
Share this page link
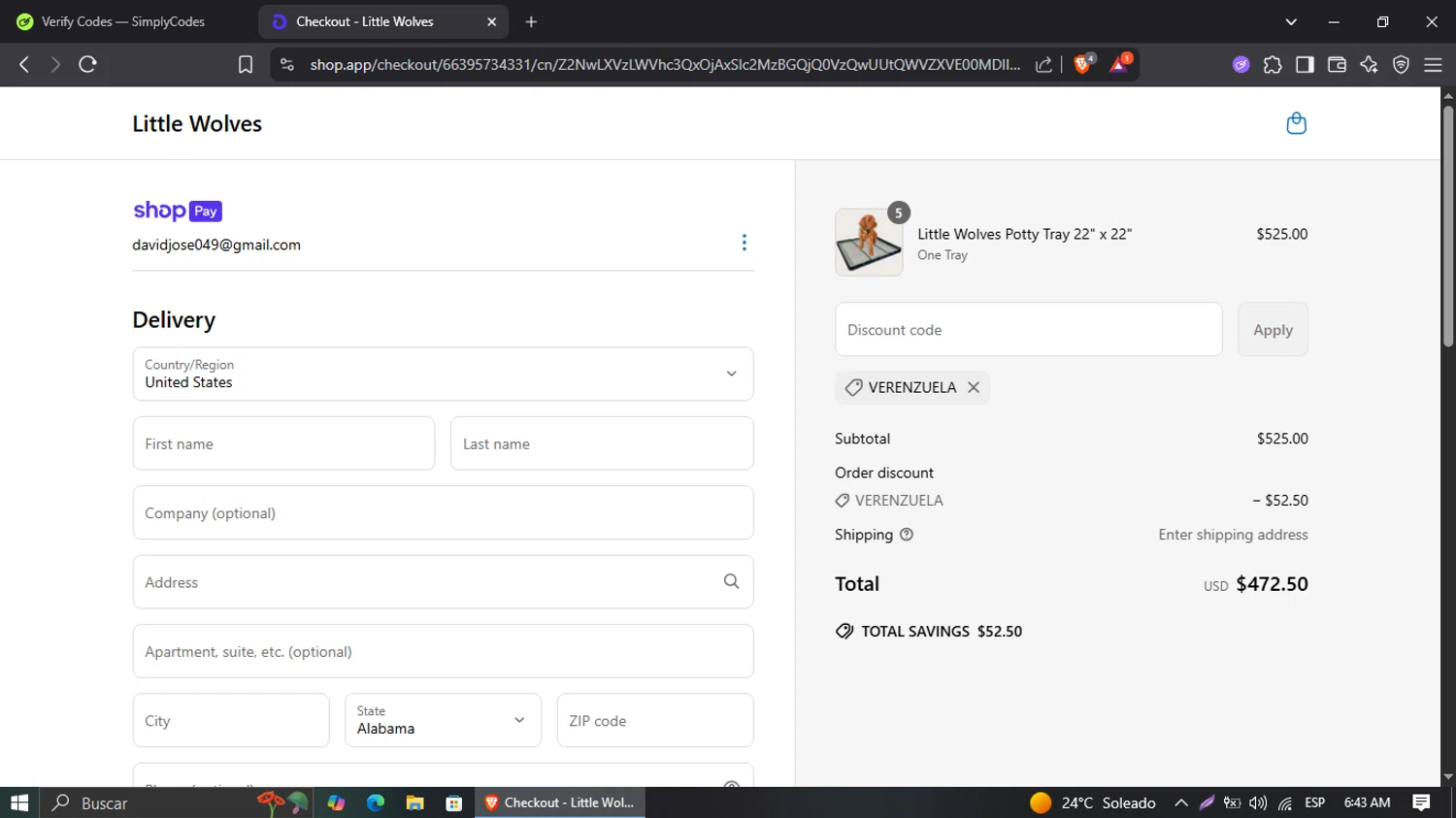1044,64
